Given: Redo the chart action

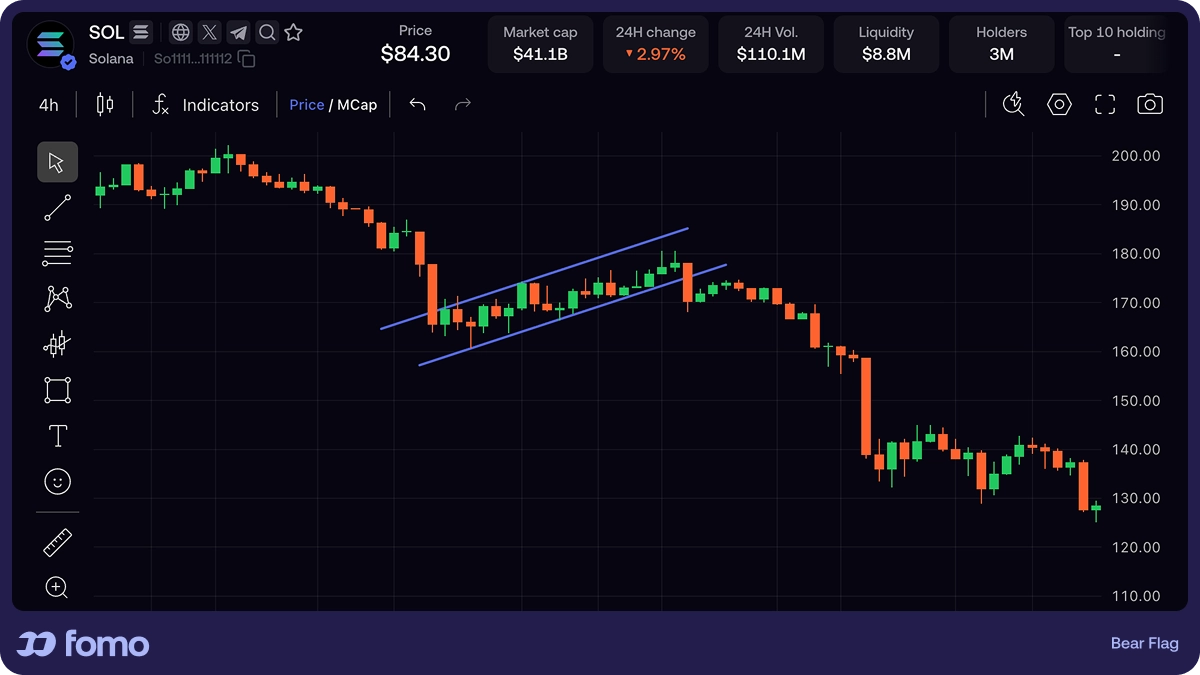Looking at the screenshot, I should pyautogui.click(x=462, y=104).
